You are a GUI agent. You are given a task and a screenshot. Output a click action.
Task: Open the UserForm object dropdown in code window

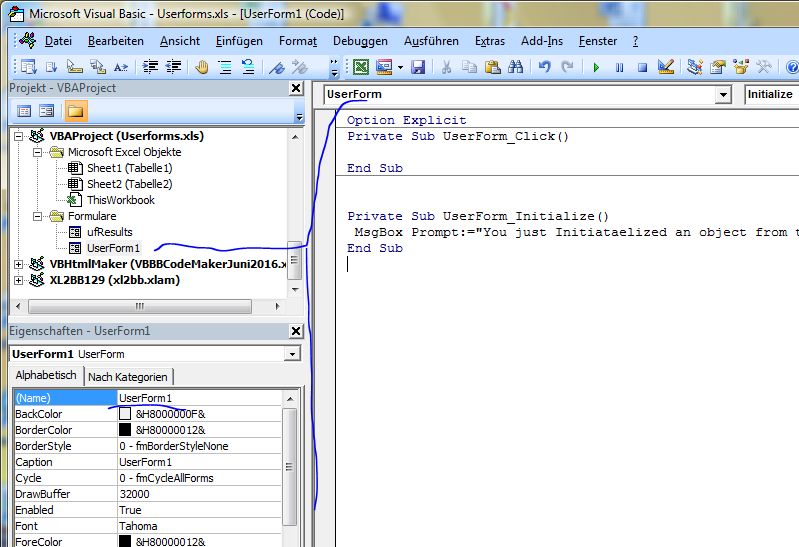click(723, 95)
